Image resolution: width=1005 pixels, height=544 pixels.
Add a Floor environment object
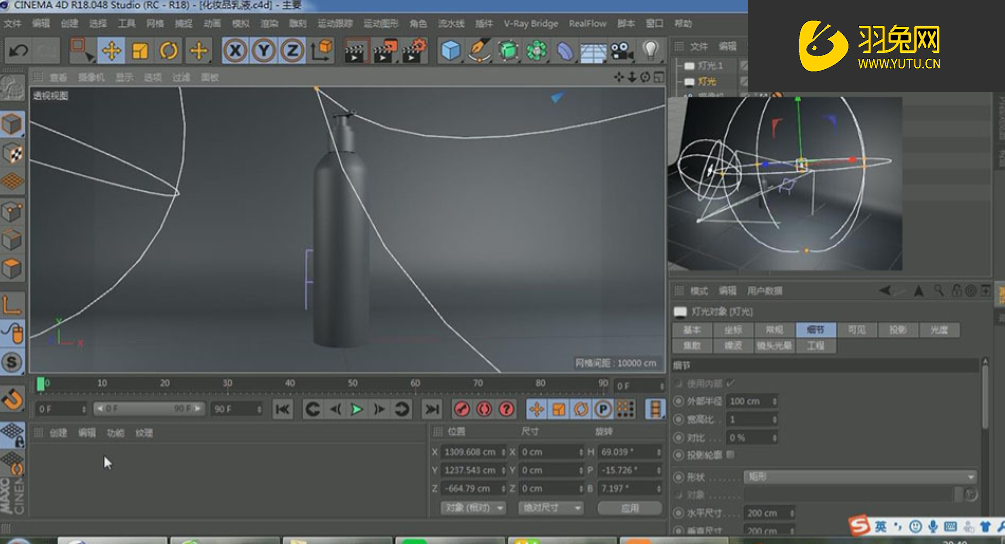point(593,51)
